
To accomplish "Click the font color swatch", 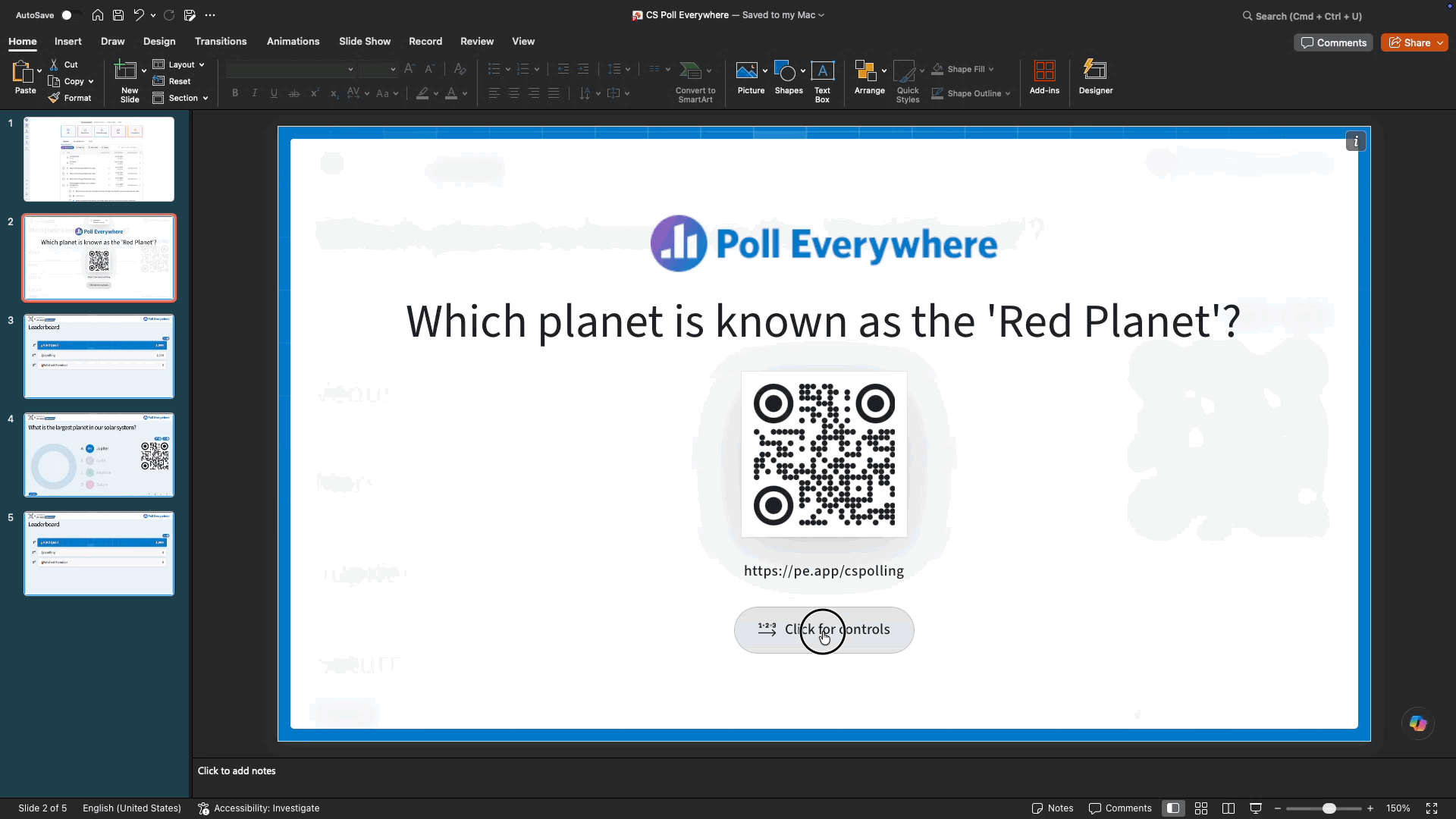I will click(x=451, y=93).
